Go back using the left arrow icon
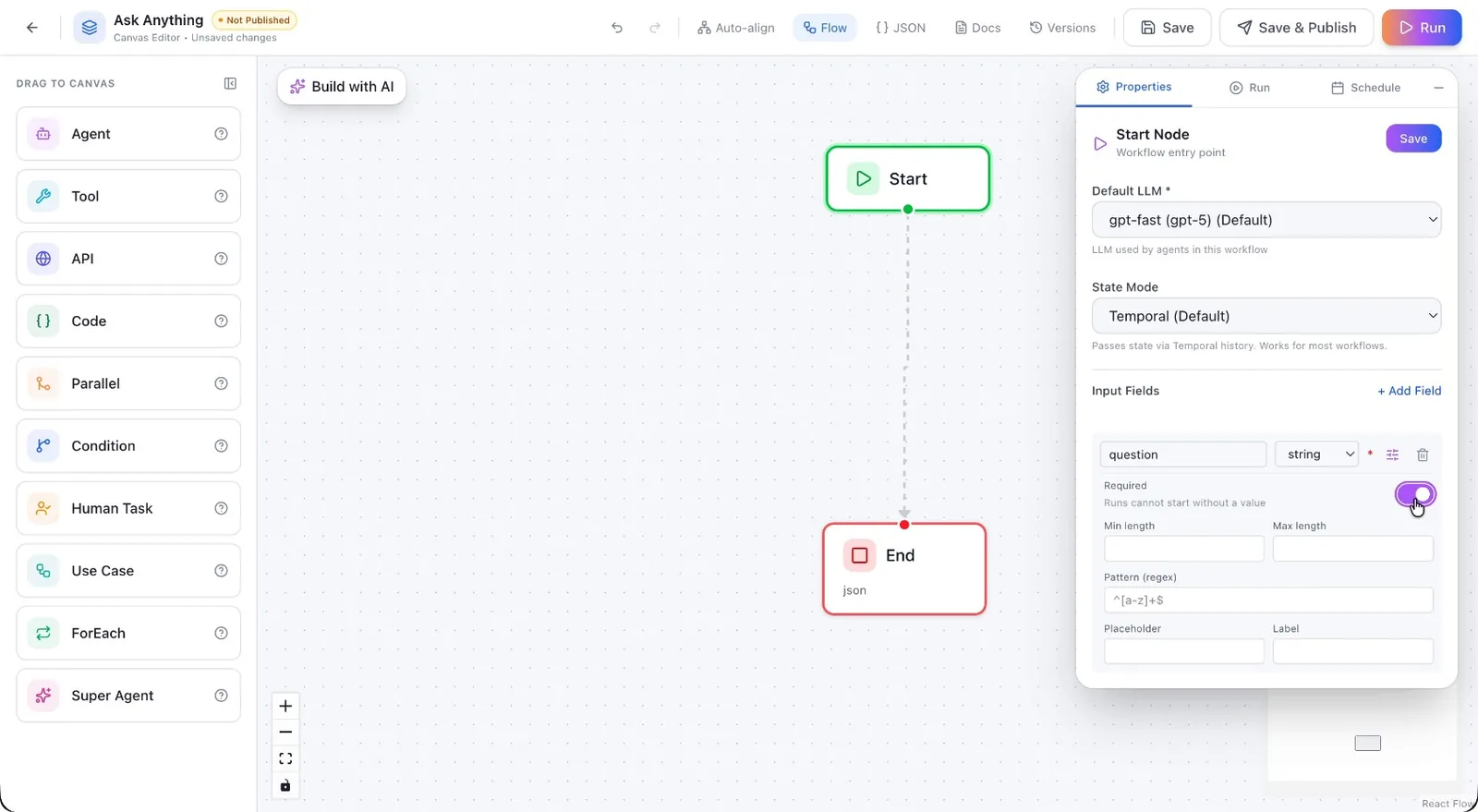This screenshot has height=812, width=1478. point(32,28)
